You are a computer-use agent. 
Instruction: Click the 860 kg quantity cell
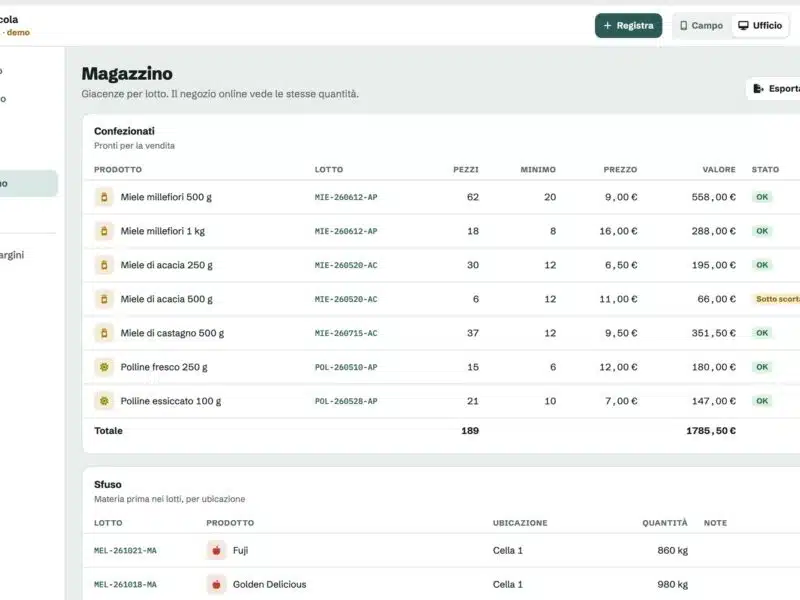tap(672, 551)
